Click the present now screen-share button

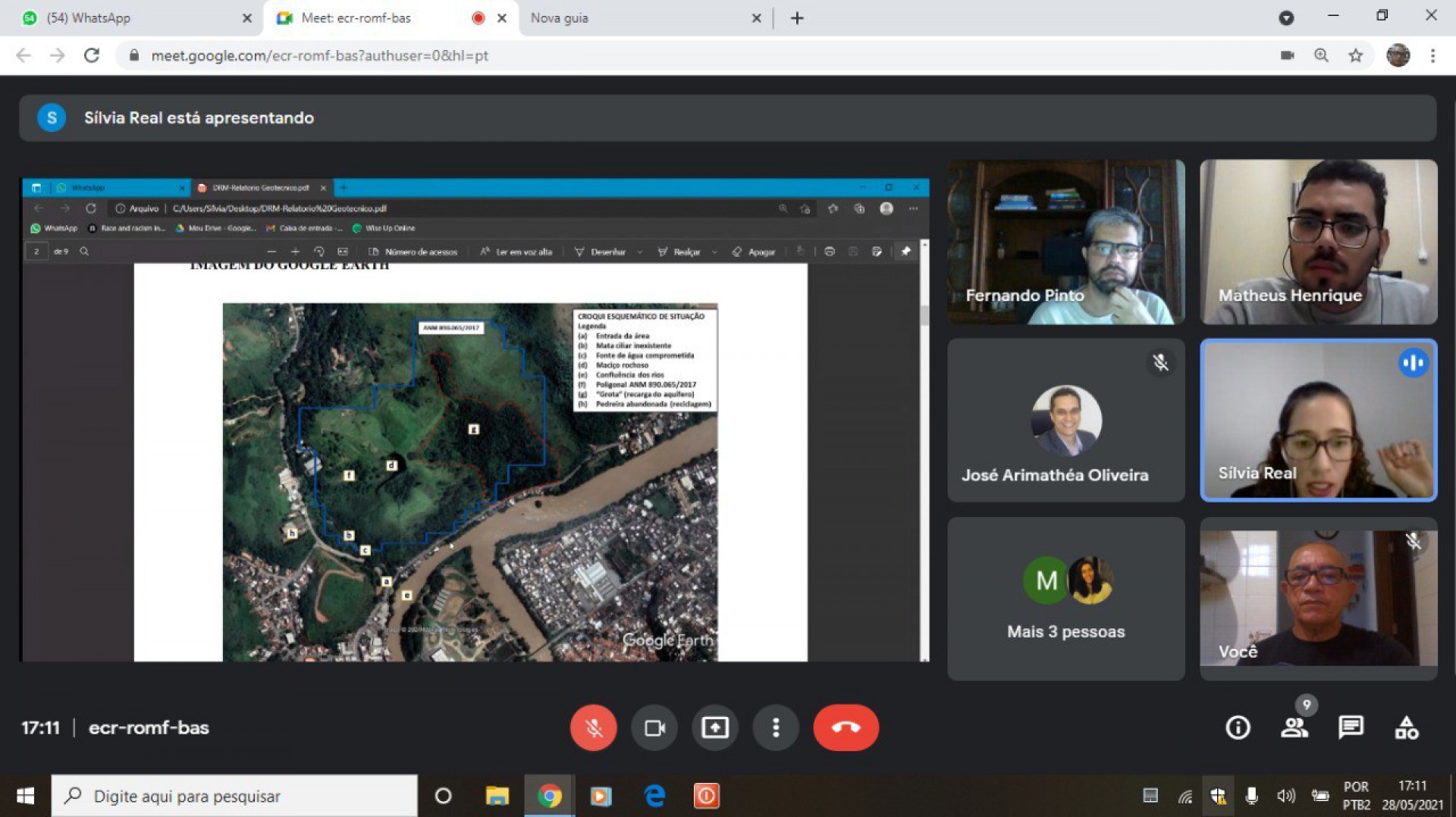(714, 728)
